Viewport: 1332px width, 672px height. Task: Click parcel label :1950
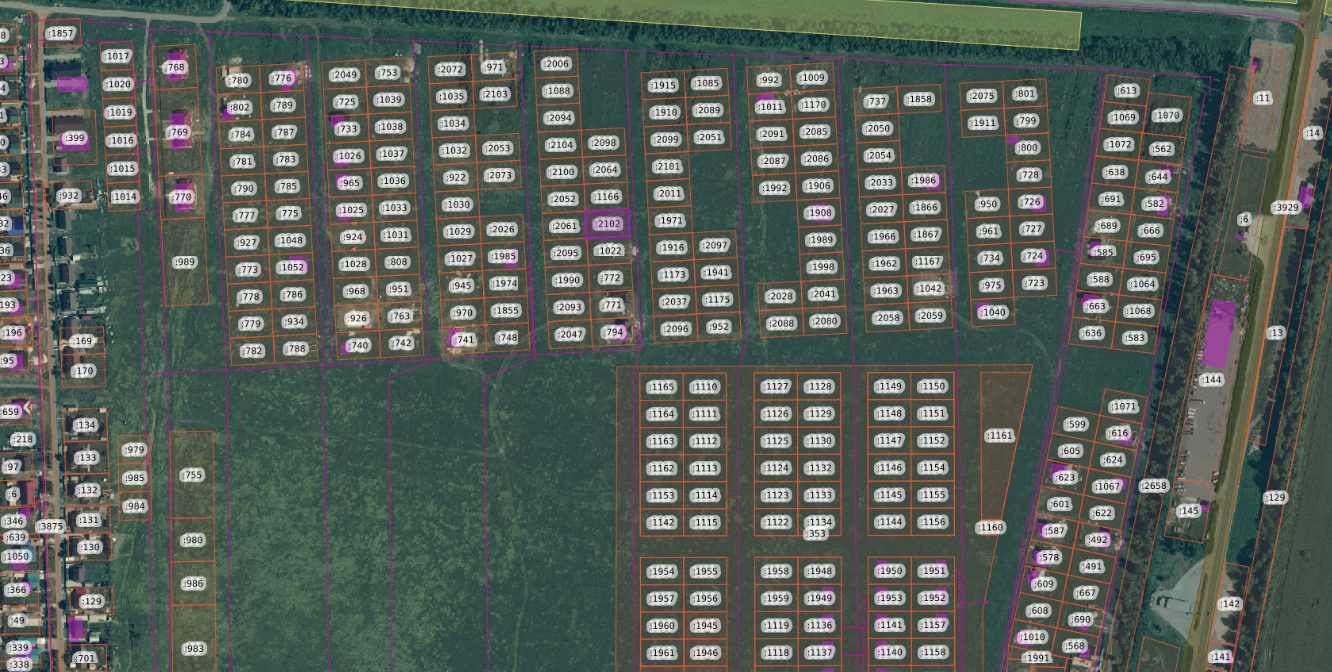click(x=889, y=571)
